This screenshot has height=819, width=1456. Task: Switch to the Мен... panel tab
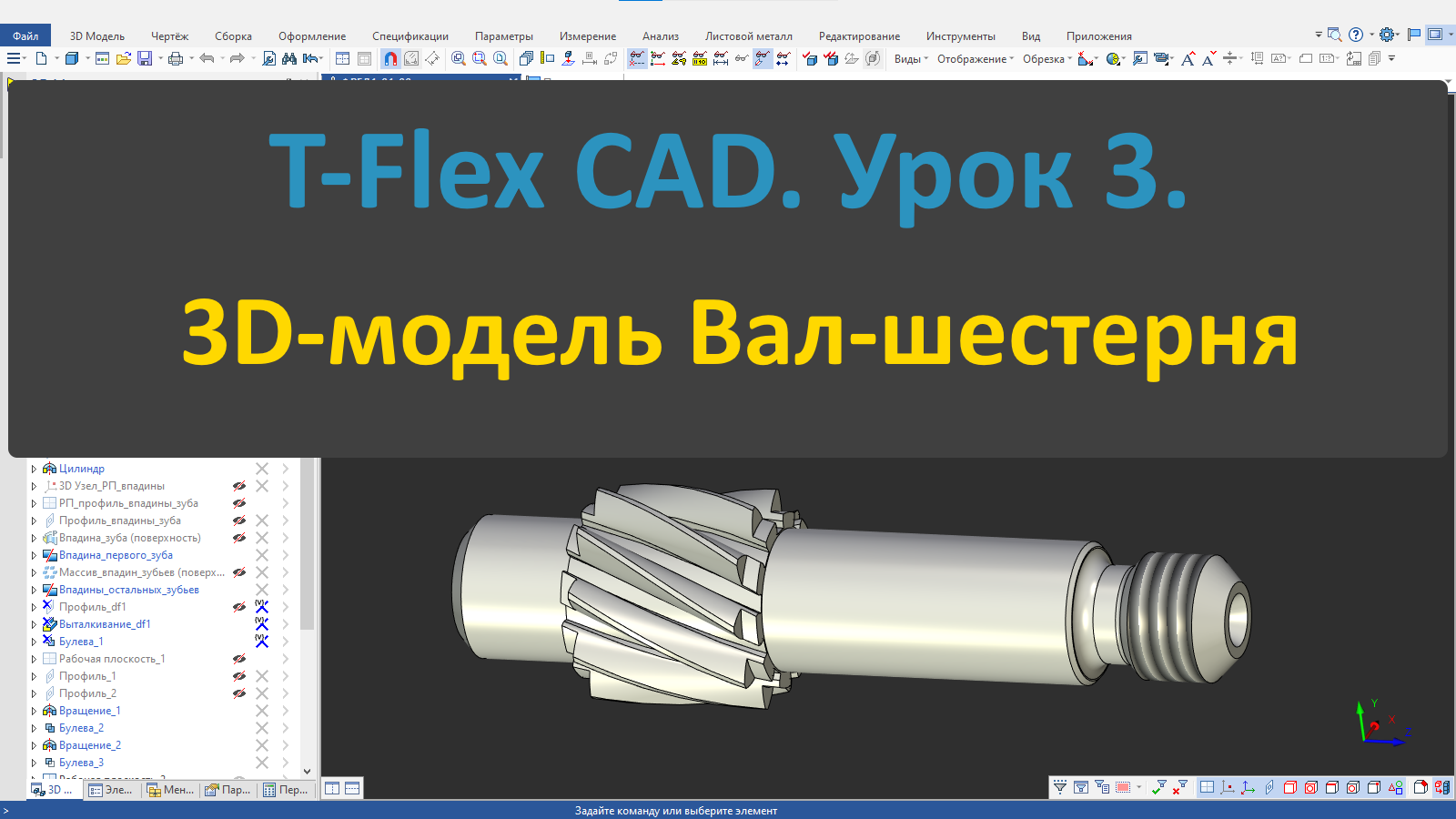[x=170, y=790]
